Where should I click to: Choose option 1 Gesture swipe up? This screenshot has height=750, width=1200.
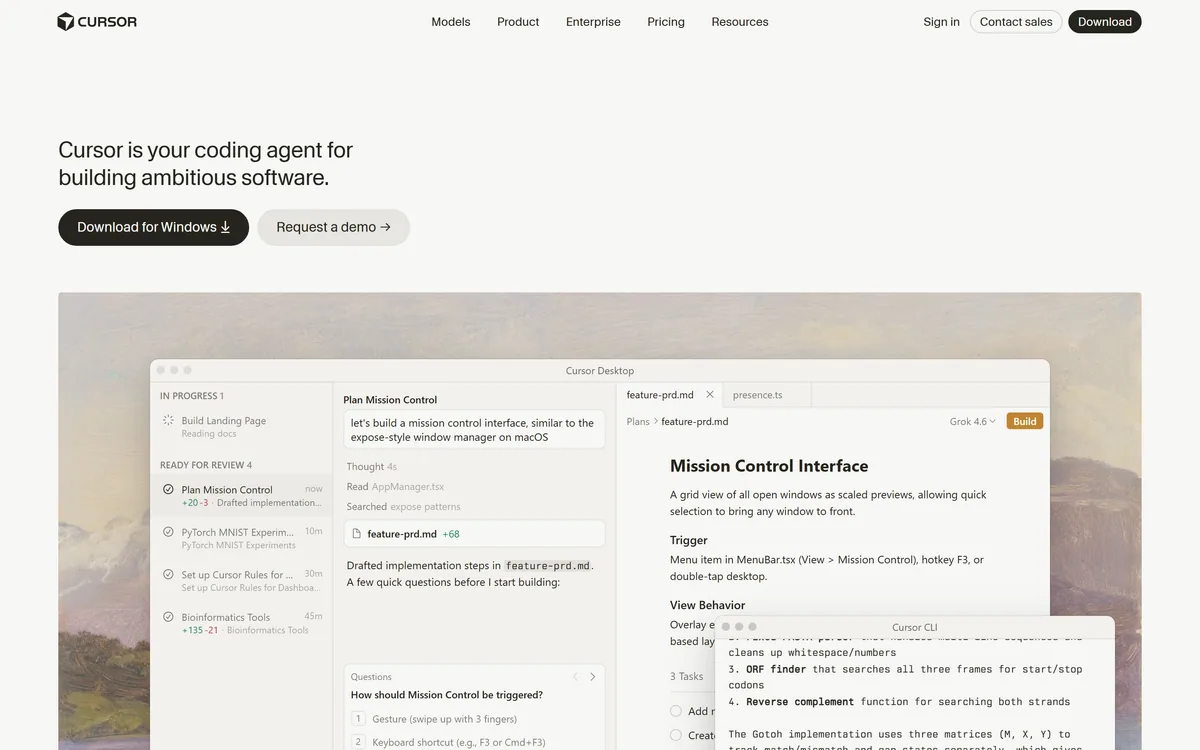[474, 719]
